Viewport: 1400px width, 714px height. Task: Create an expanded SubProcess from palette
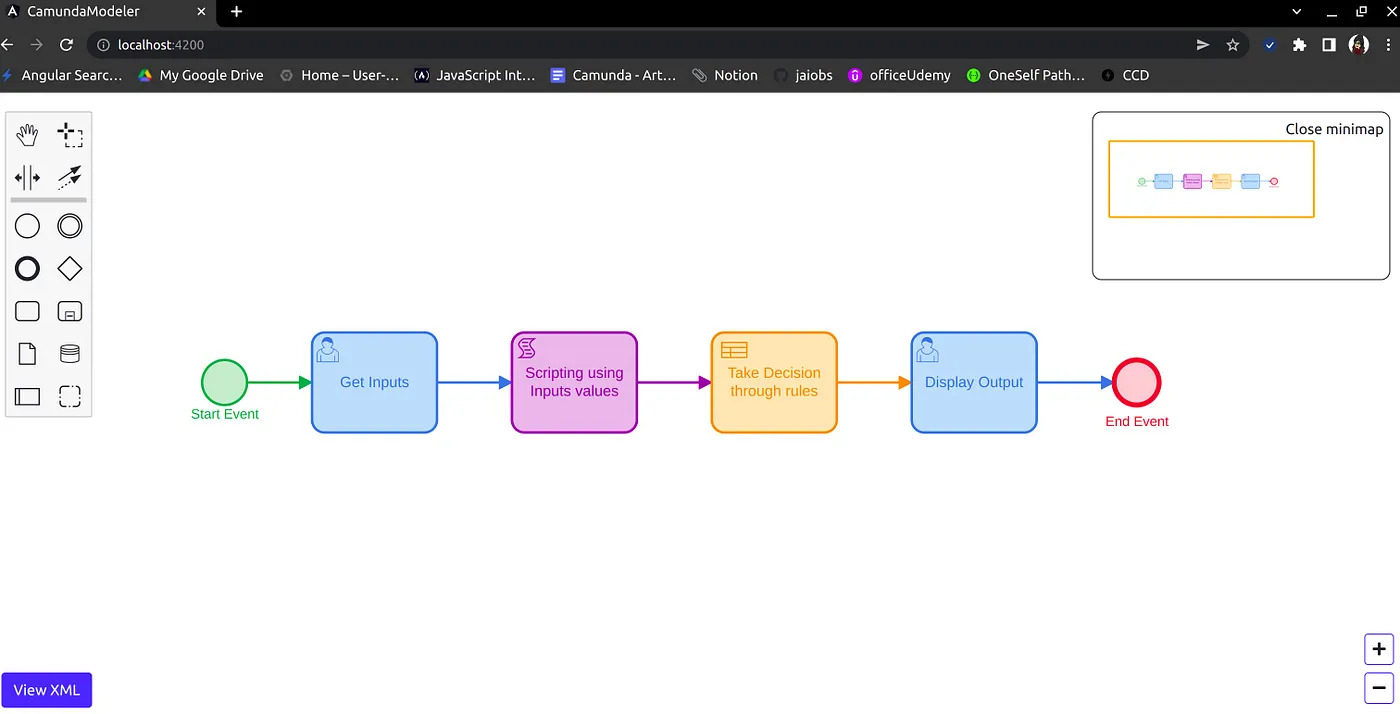[x=70, y=311]
